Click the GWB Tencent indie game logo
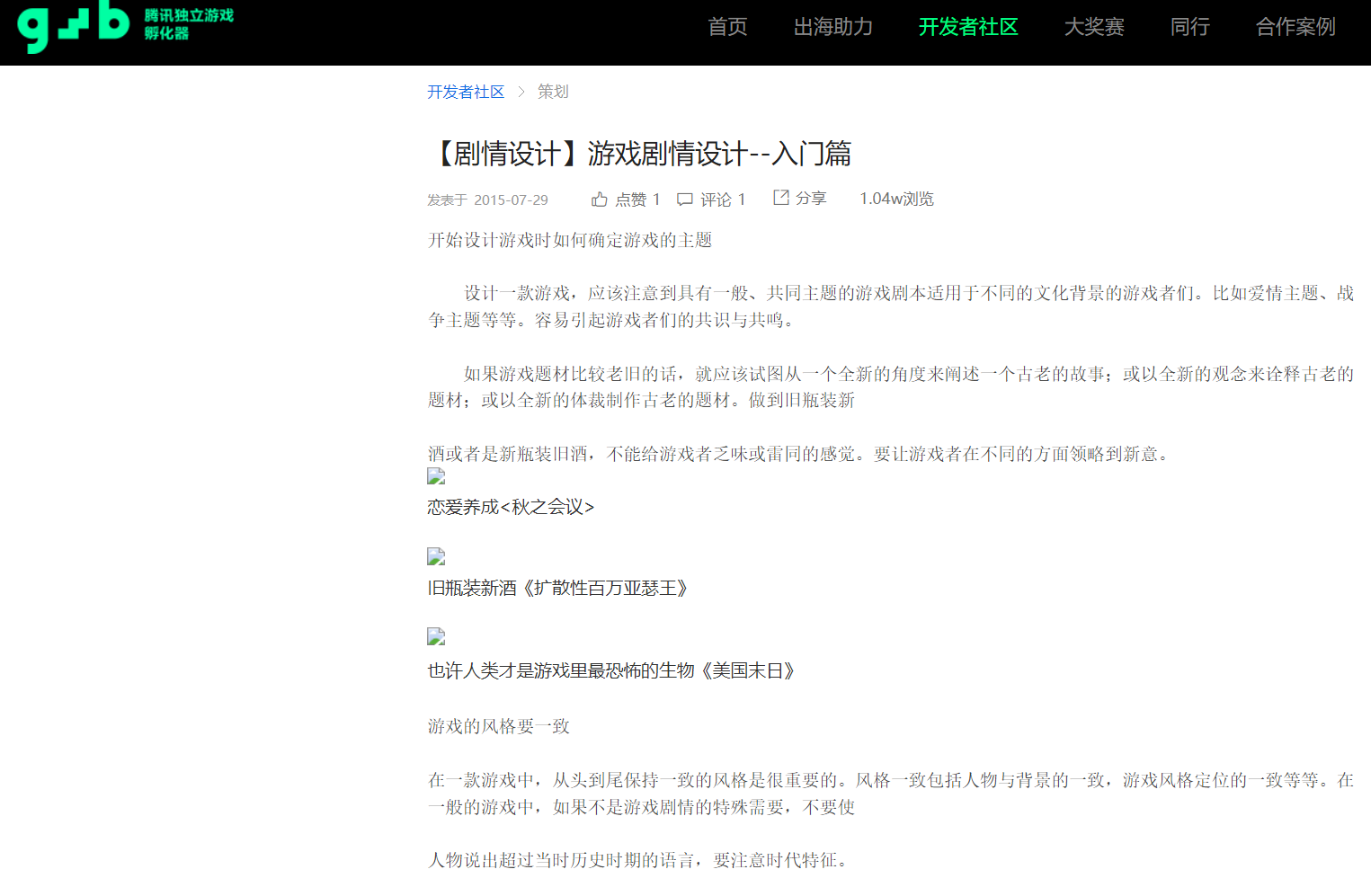This screenshot has height=896, width=1371. pyautogui.click(x=125, y=26)
